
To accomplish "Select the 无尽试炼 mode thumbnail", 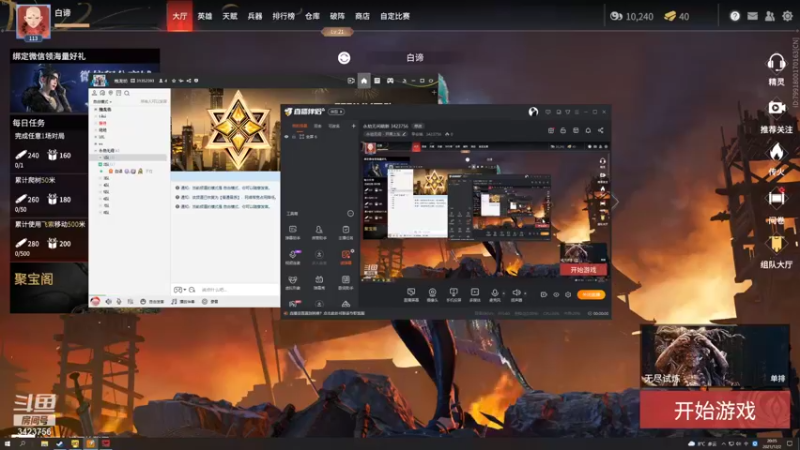I will 715,356.
